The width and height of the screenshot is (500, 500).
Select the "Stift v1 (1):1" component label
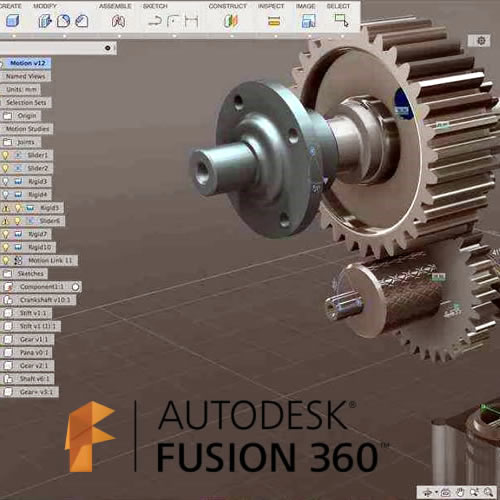(x=38, y=326)
